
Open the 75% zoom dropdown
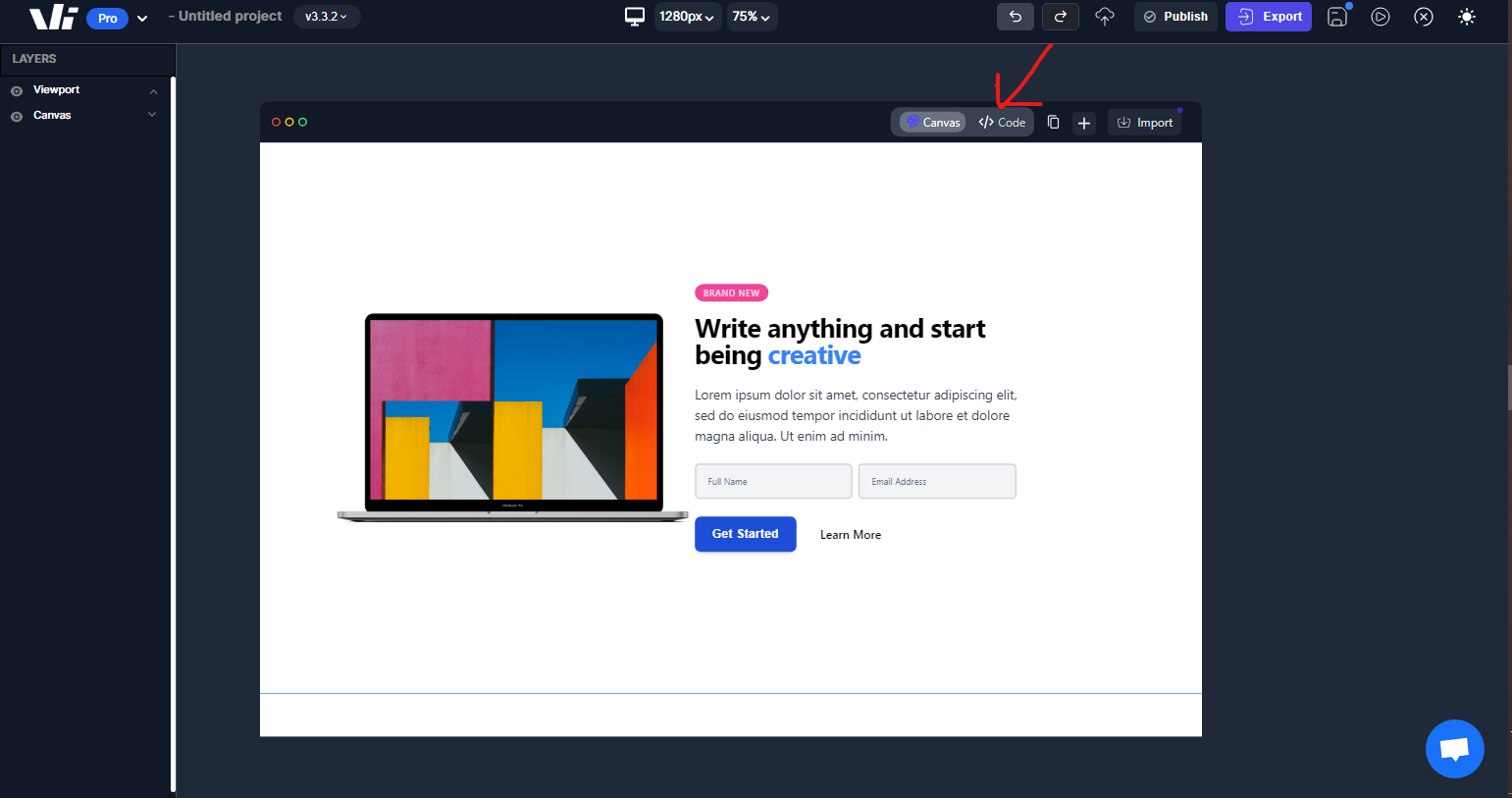click(x=752, y=17)
